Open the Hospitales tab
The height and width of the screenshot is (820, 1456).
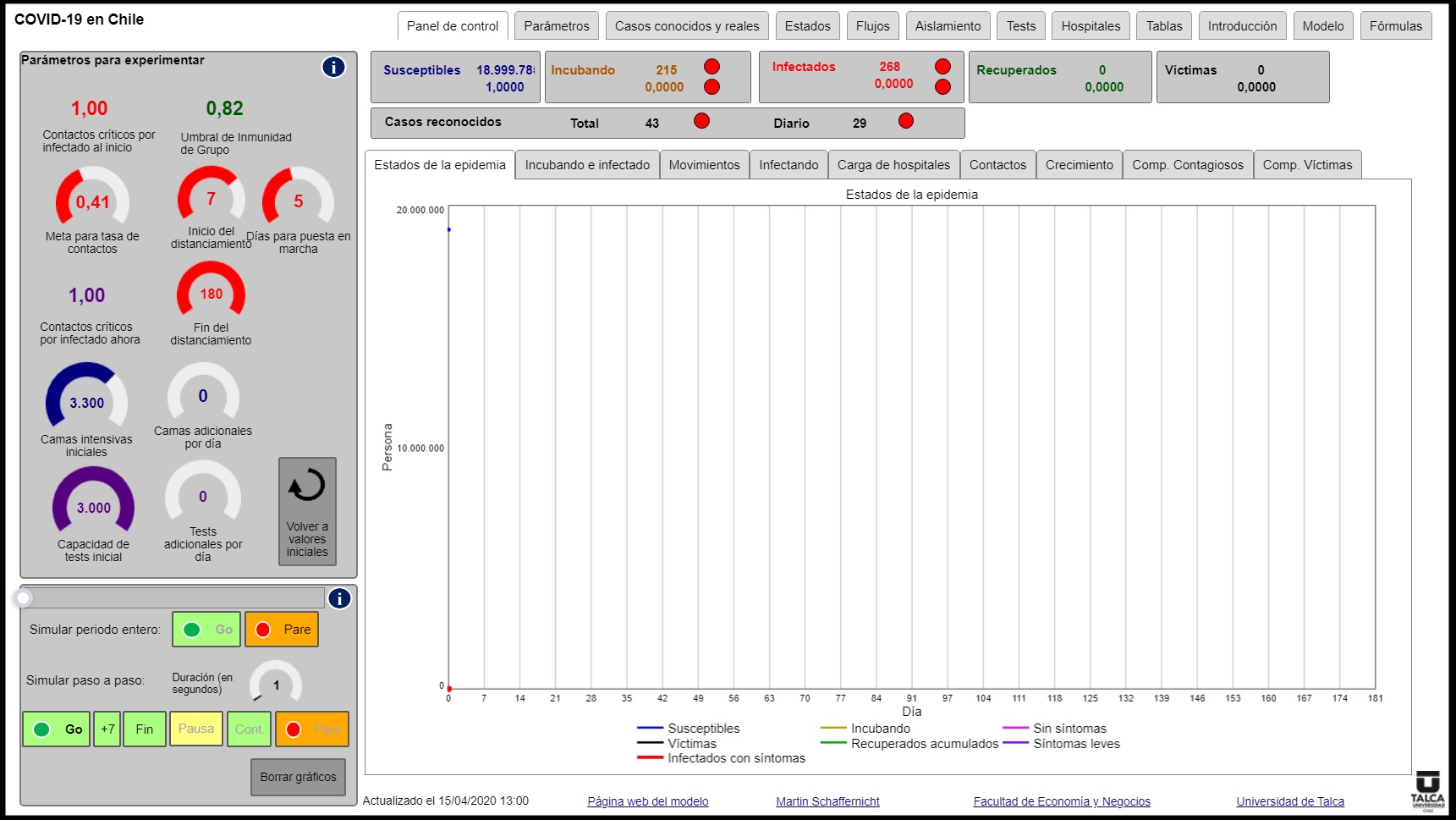[1091, 26]
